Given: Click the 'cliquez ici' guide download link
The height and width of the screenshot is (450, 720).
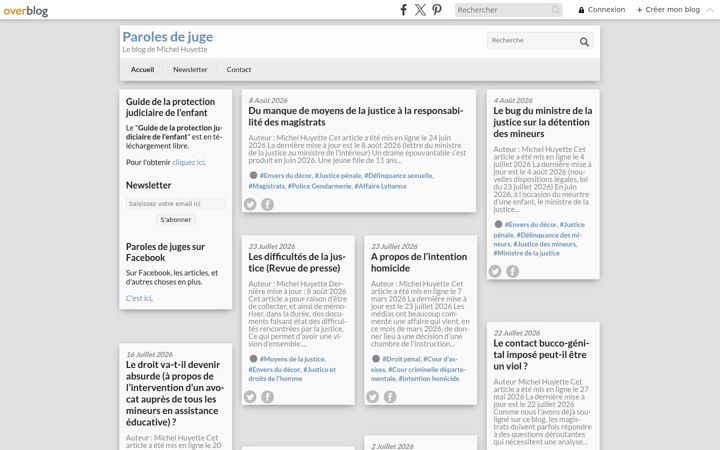Looking at the screenshot, I should coord(188,162).
